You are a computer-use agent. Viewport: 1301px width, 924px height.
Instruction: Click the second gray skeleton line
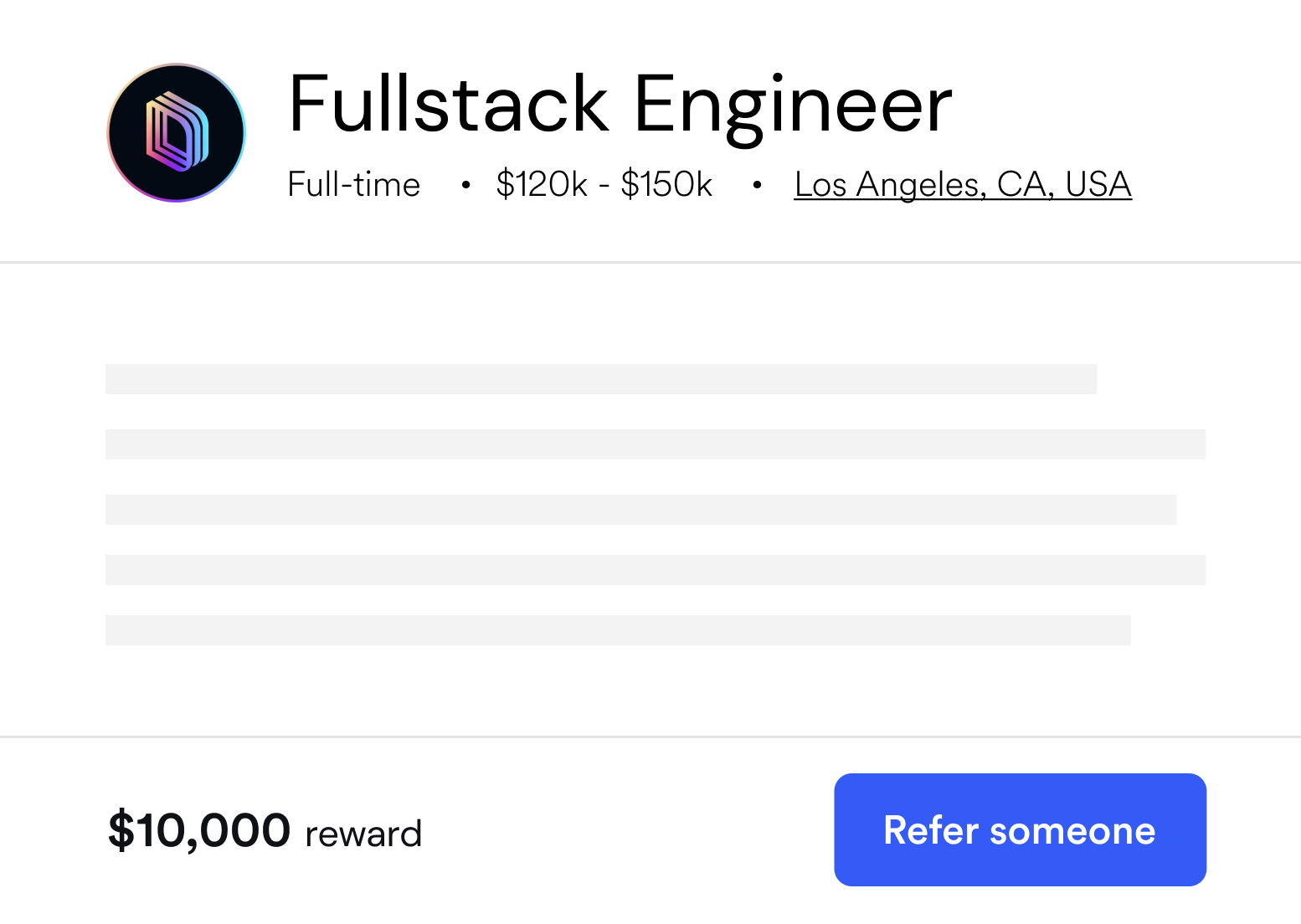[x=655, y=444]
